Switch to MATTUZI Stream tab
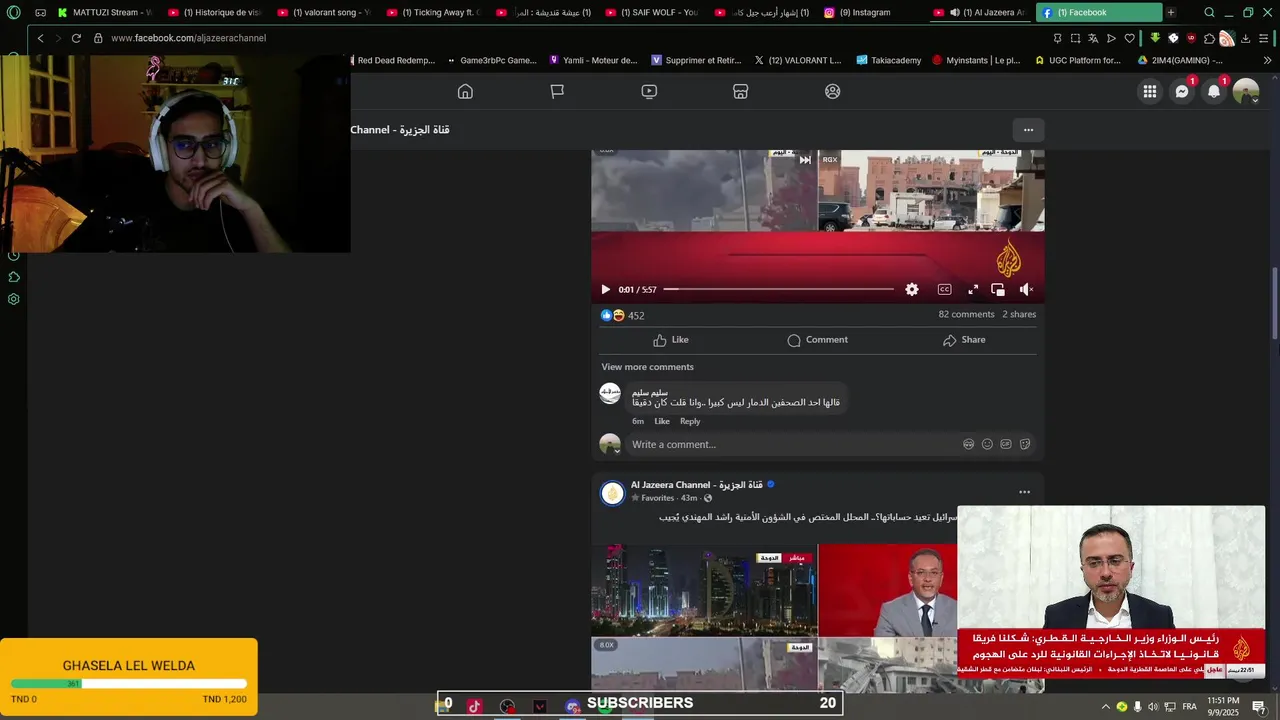The height and width of the screenshot is (720, 1280). [x=104, y=13]
